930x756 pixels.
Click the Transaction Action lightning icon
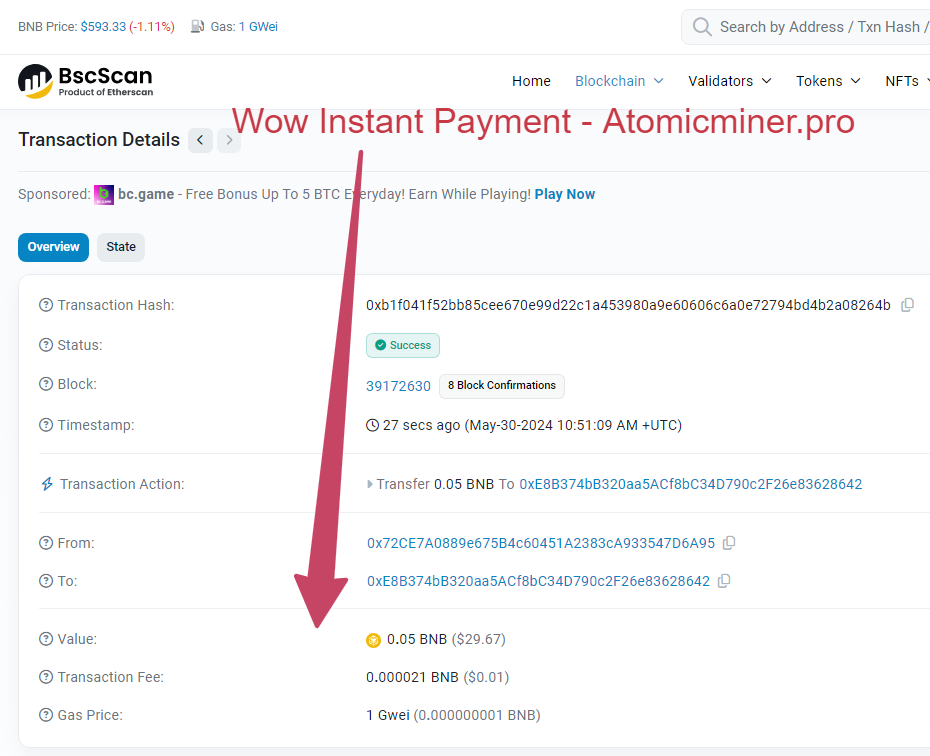coord(47,484)
